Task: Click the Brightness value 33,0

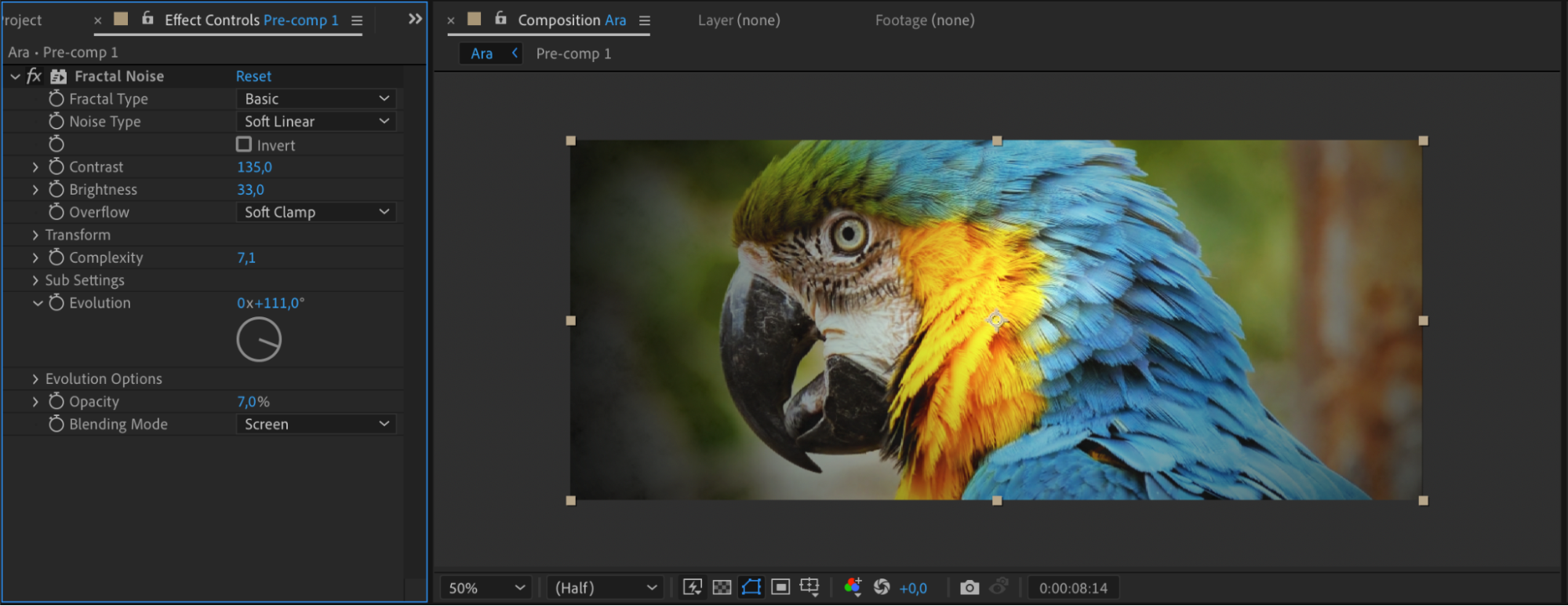Action: click(x=251, y=189)
